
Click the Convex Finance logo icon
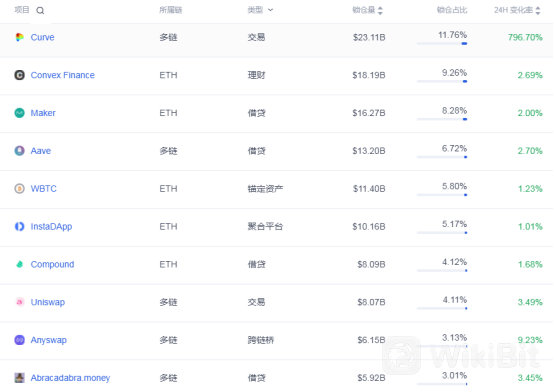19,75
